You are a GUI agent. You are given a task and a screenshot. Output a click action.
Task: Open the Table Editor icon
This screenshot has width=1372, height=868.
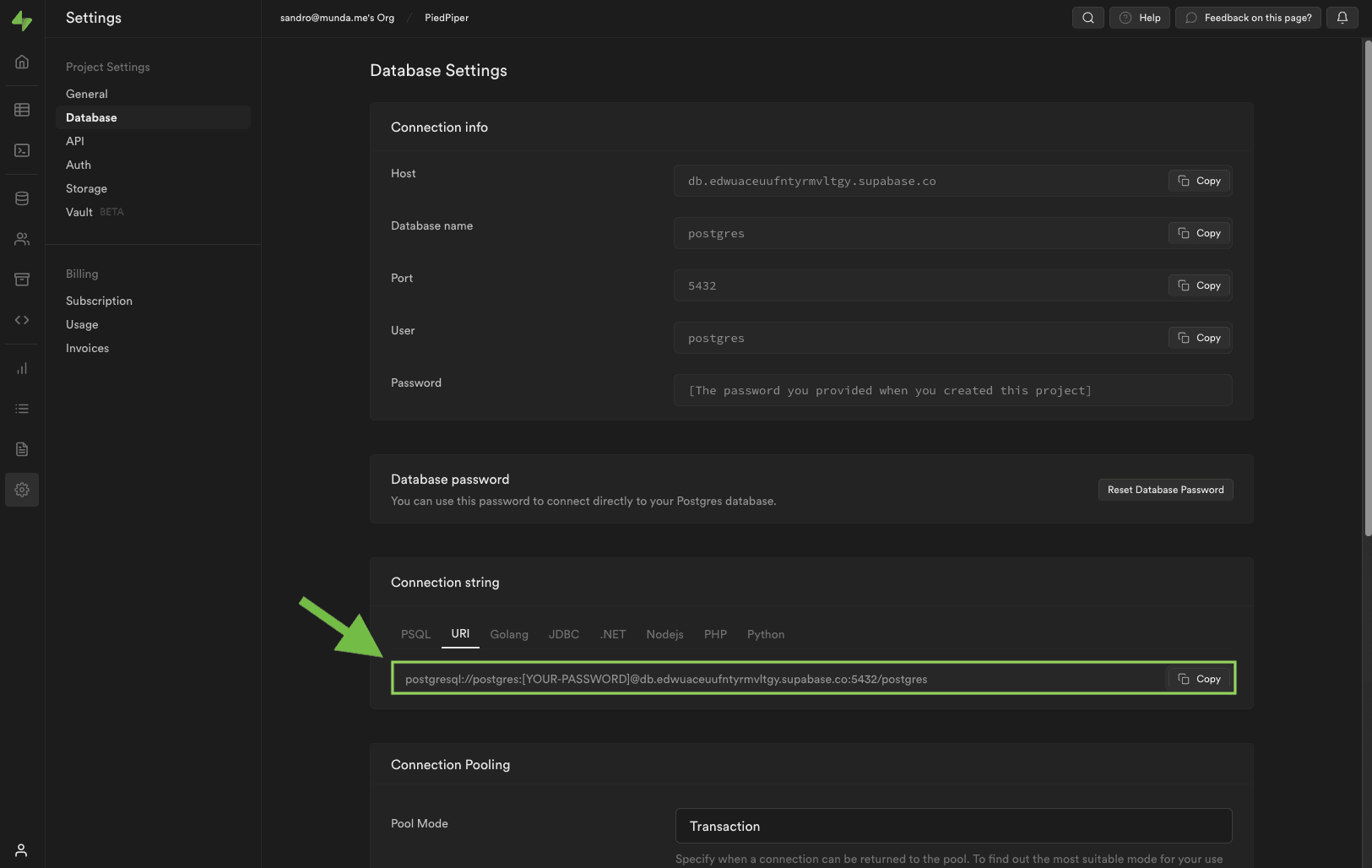tap(22, 110)
